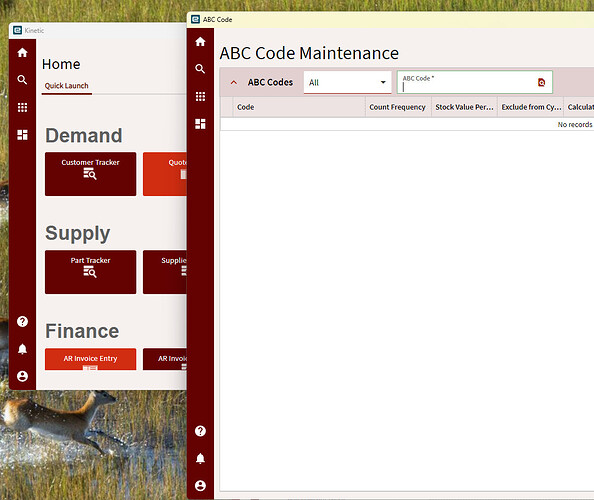Screen dimensions: 594x500
Task: Sort by the Count Frequency column header
Action: tap(398, 107)
